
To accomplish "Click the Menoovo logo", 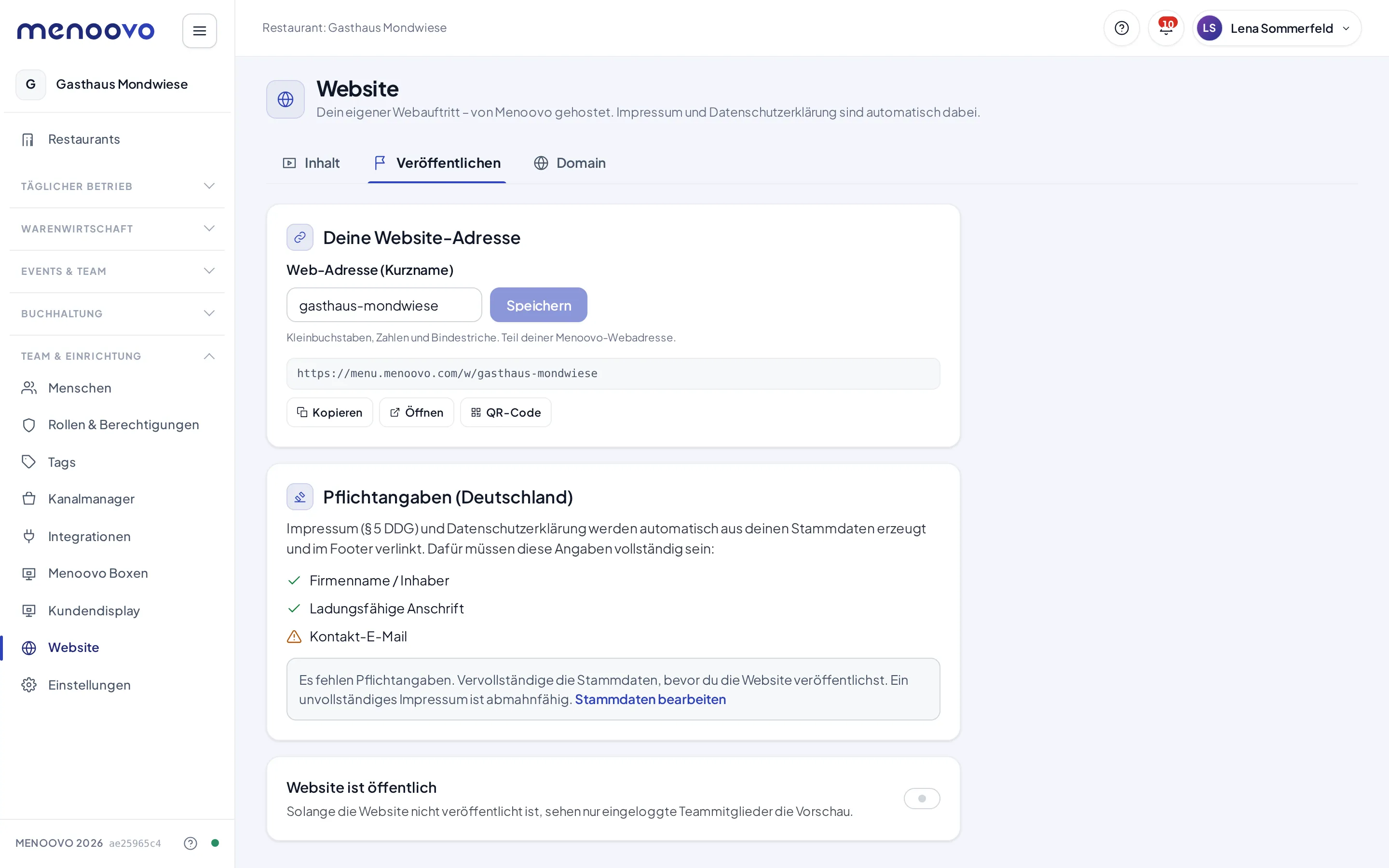I will 85,30.
